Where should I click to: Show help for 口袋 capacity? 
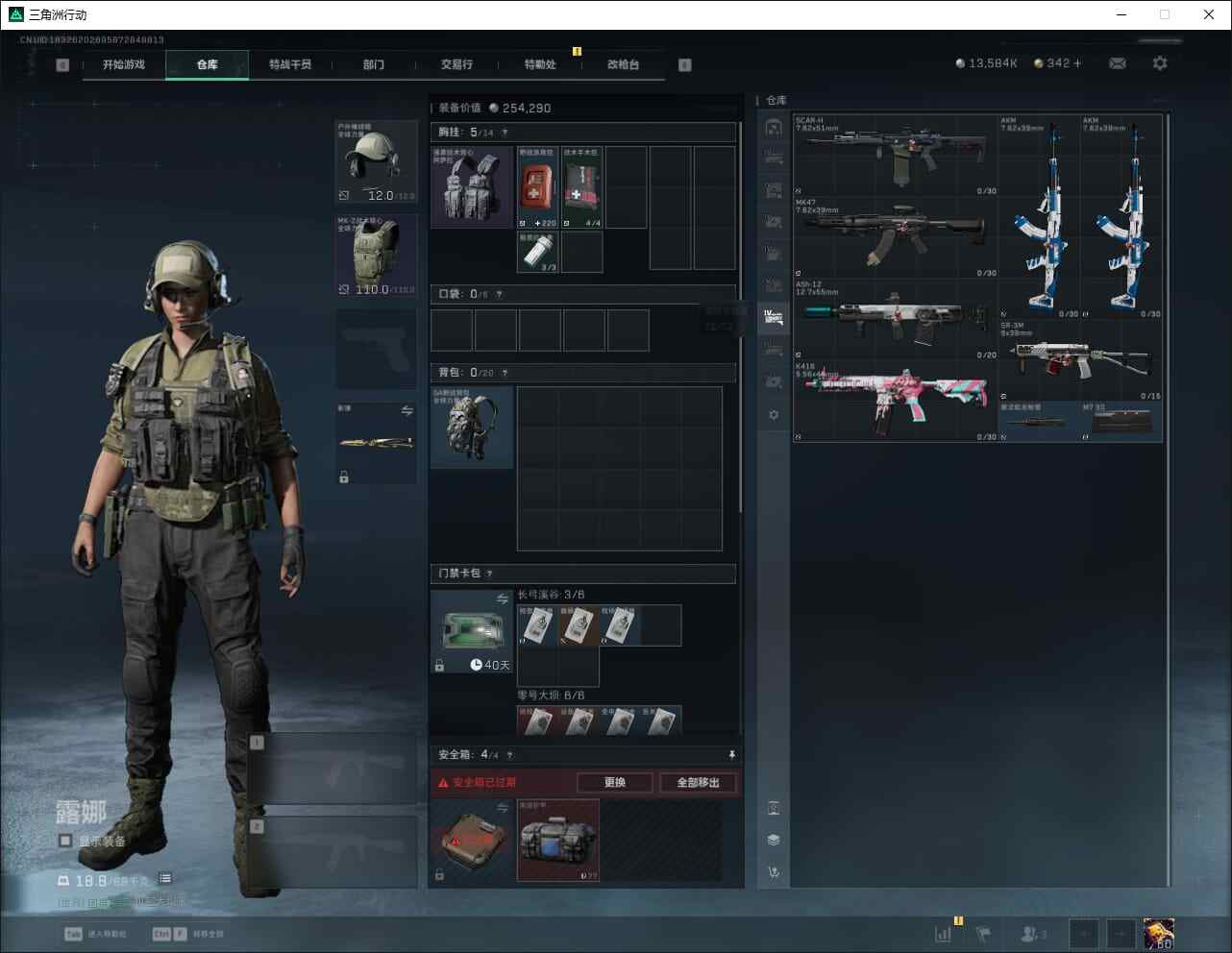coord(499,294)
